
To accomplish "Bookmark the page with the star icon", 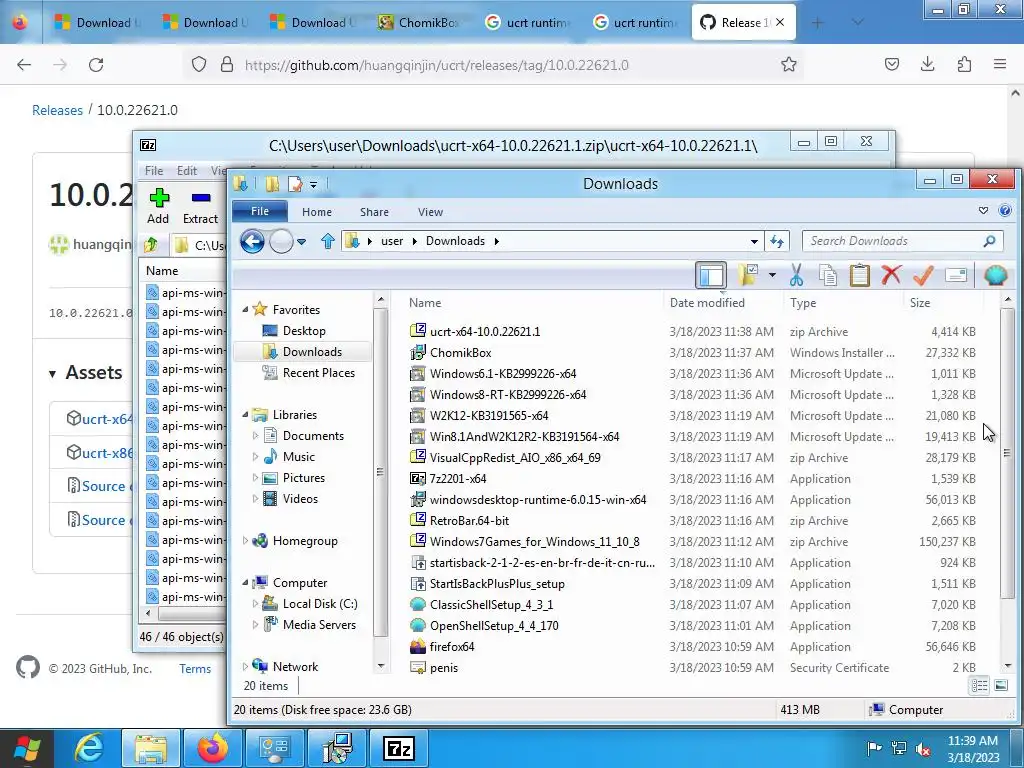I will 789,64.
